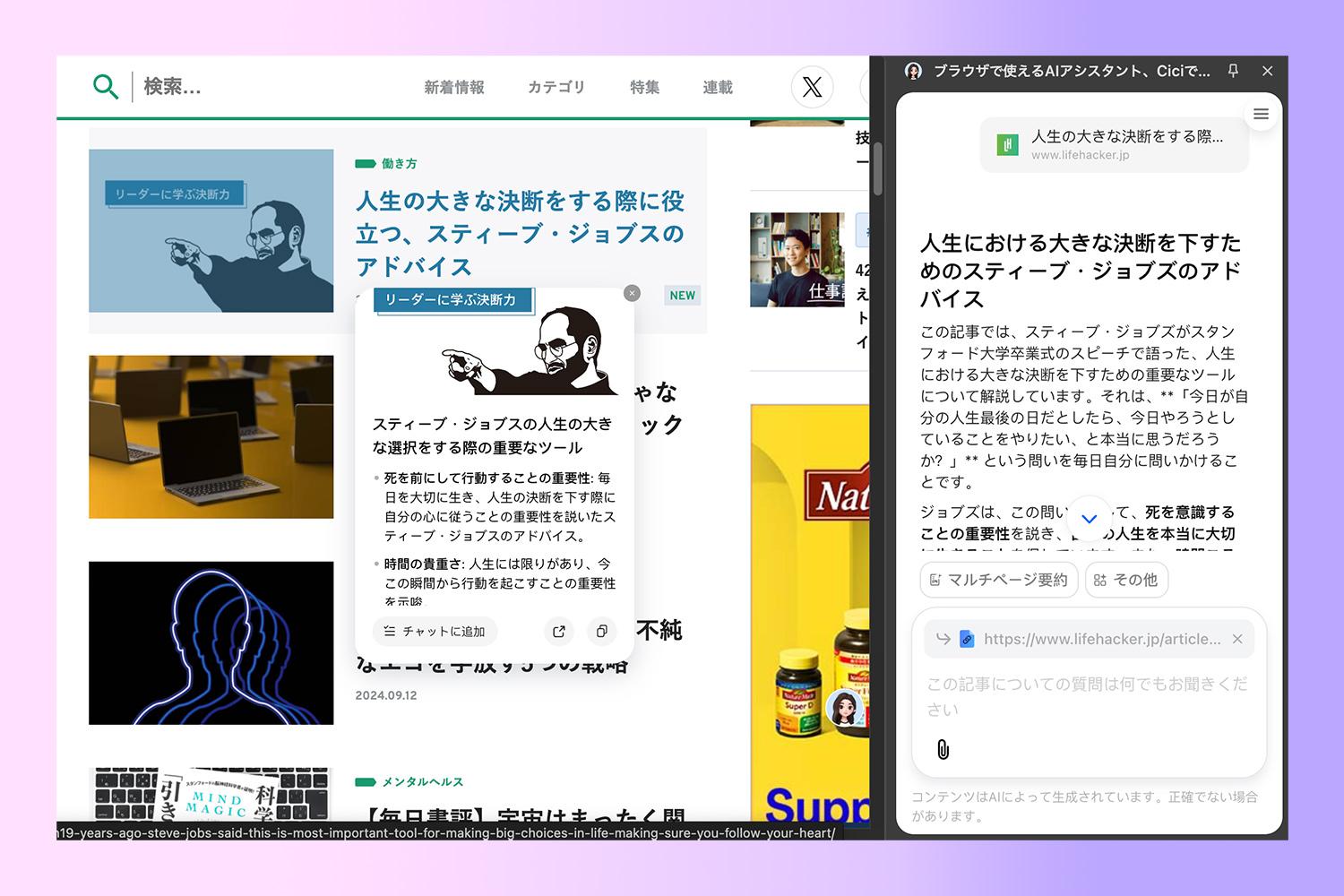1344x896 pixels.
Task: Copy the summary popup text icon
Action: click(602, 631)
